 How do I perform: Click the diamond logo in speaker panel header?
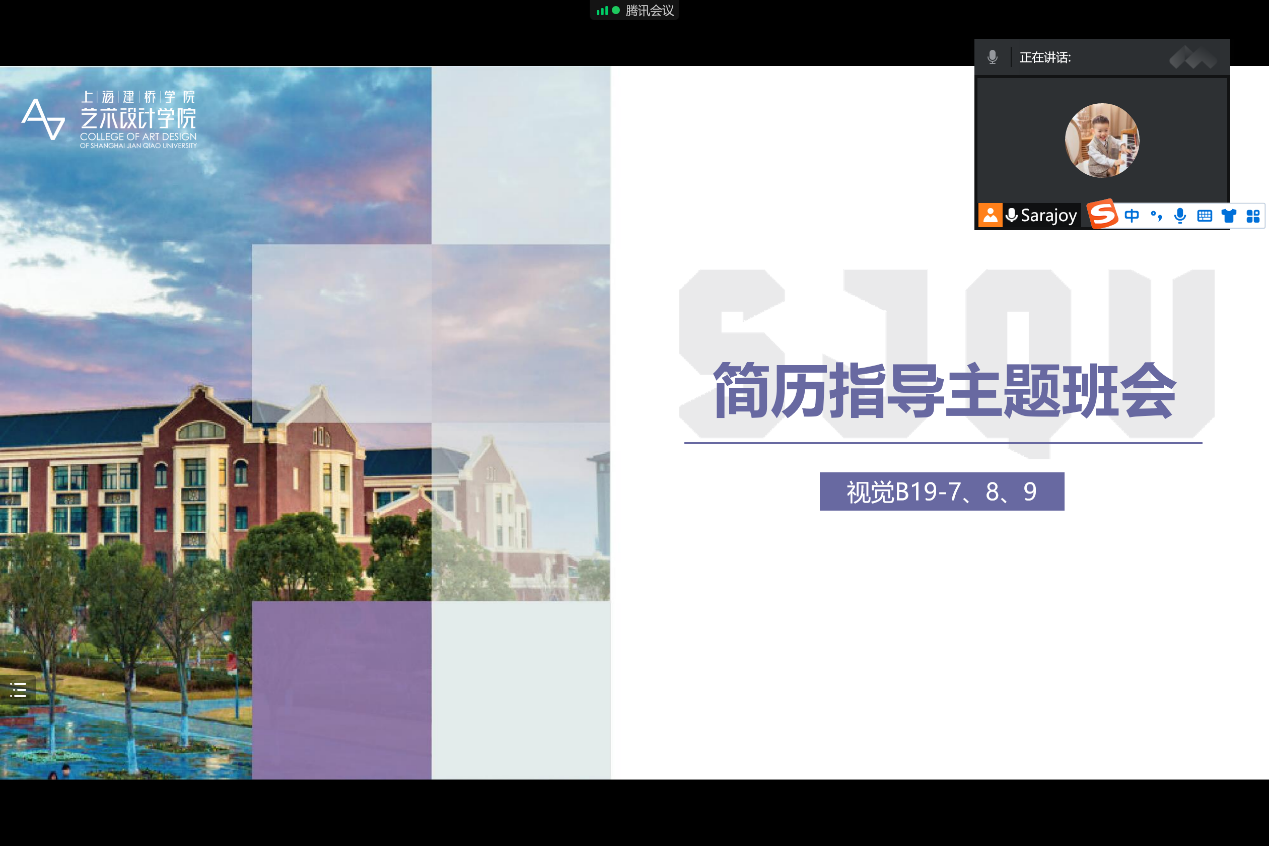coord(1192,58)
